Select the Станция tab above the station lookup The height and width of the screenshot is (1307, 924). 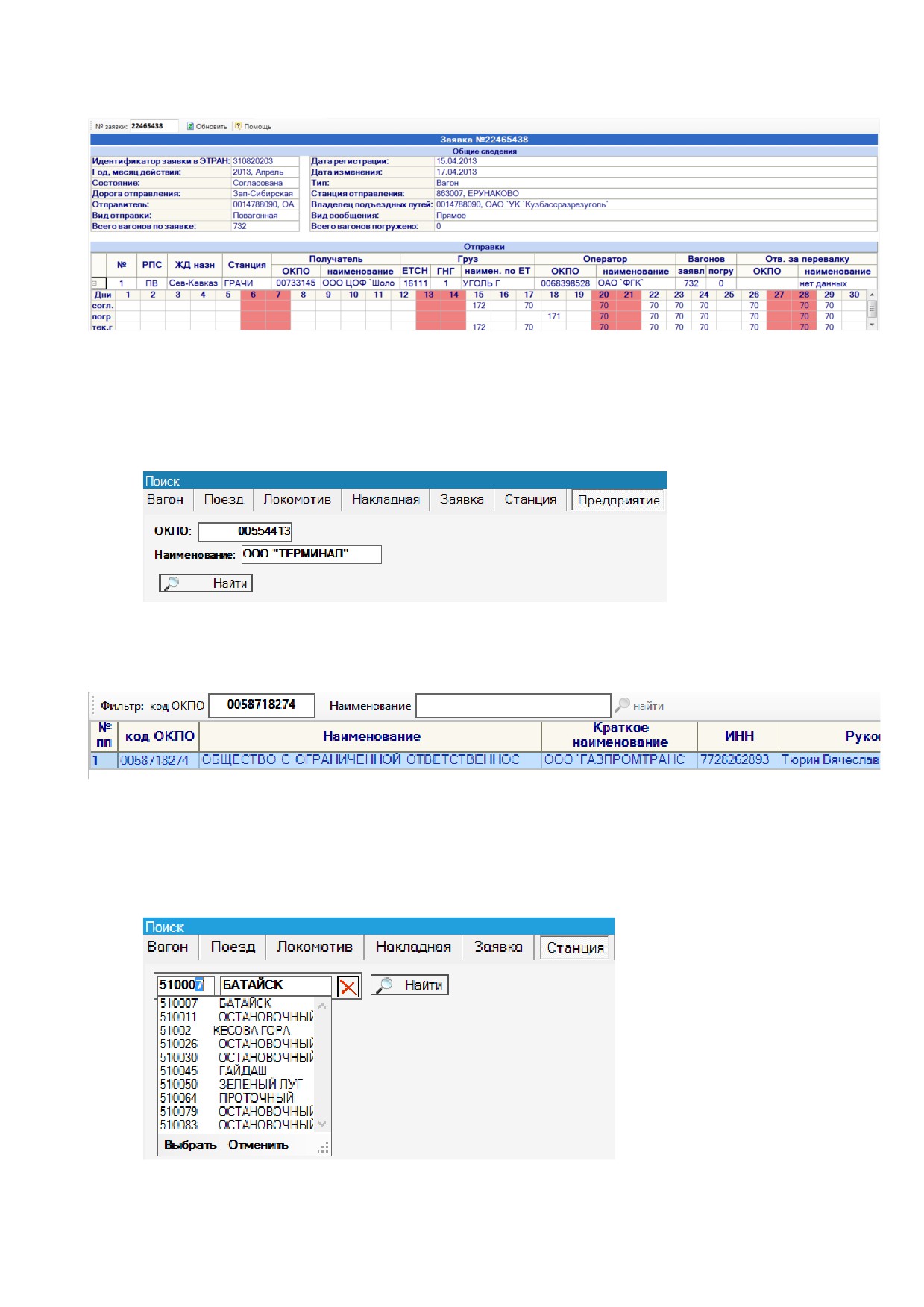click(x=575, y=948)
